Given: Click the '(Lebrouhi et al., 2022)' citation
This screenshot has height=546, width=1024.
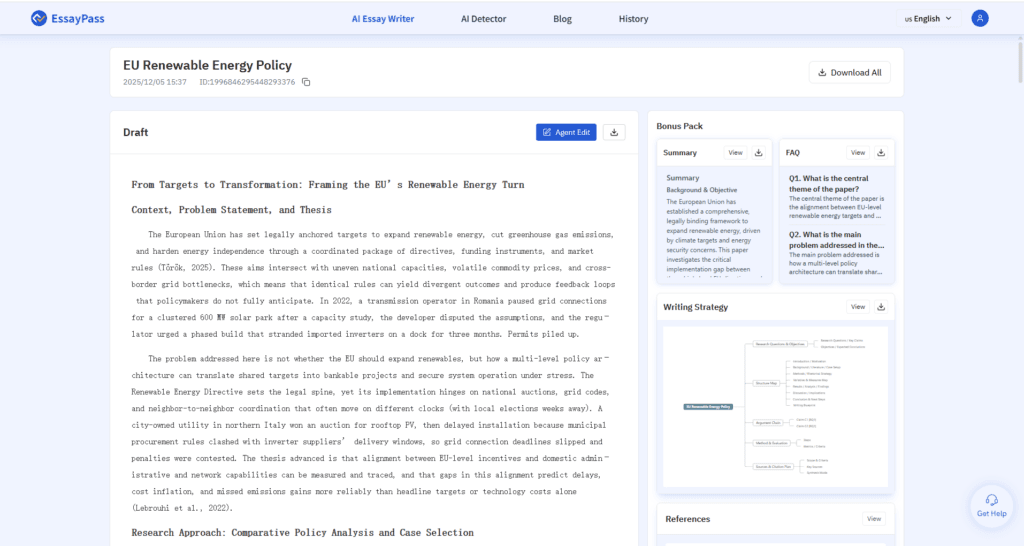Looking at the screenshot, I should click(x=182, y=508).
